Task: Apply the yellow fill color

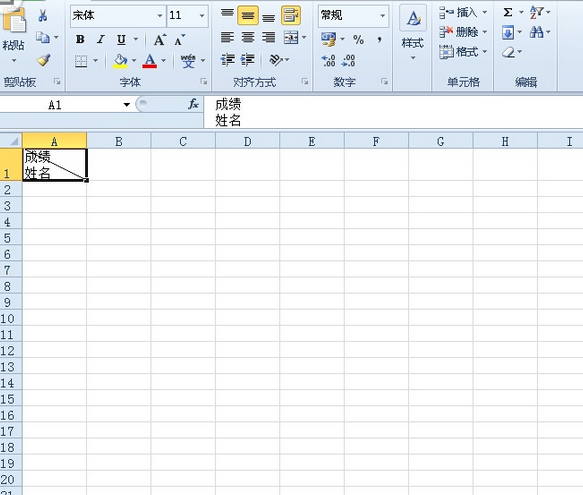Action: 120,60
